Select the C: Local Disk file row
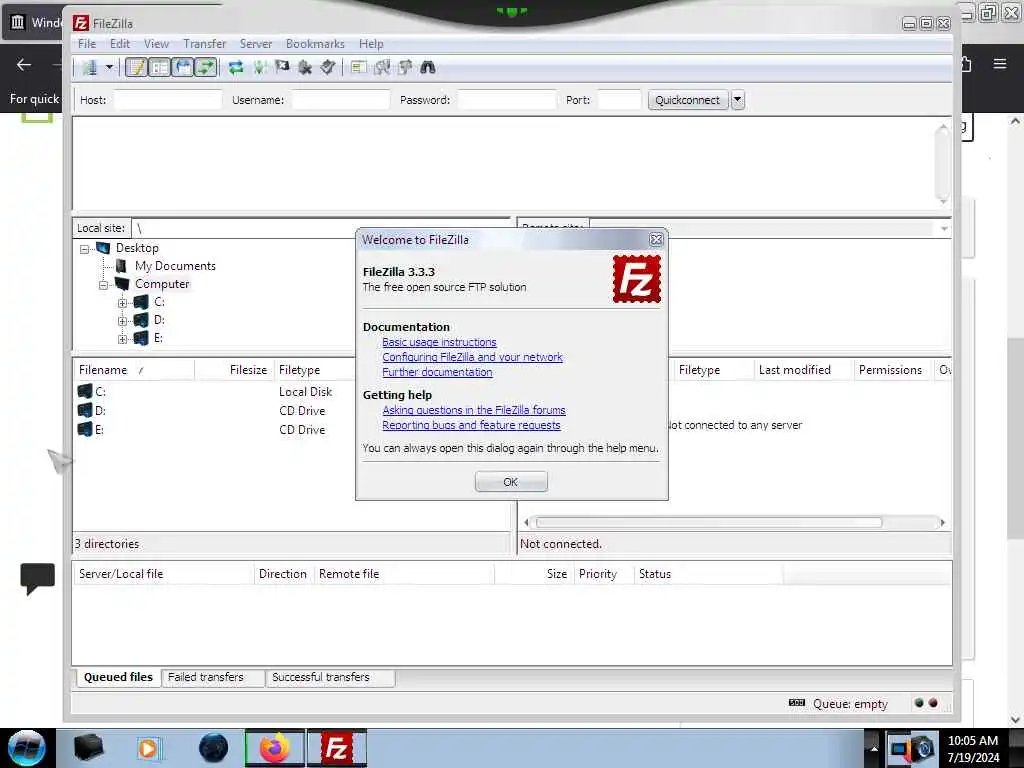 (x=216, y=392)
